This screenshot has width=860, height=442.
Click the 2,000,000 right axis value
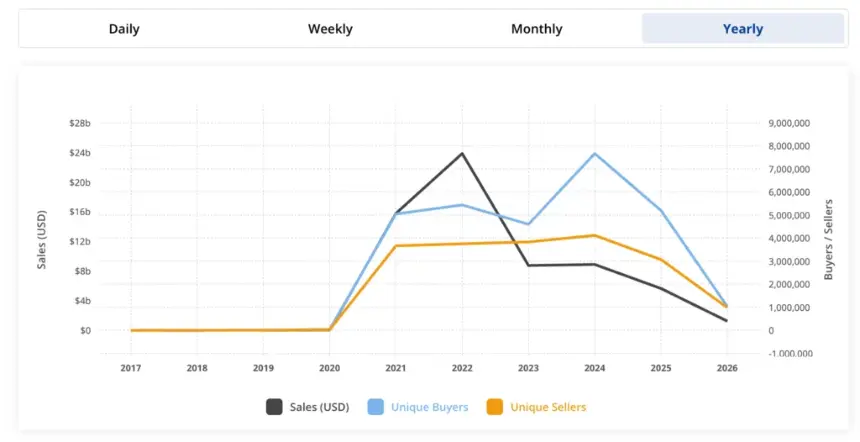(x=789, y=285)
